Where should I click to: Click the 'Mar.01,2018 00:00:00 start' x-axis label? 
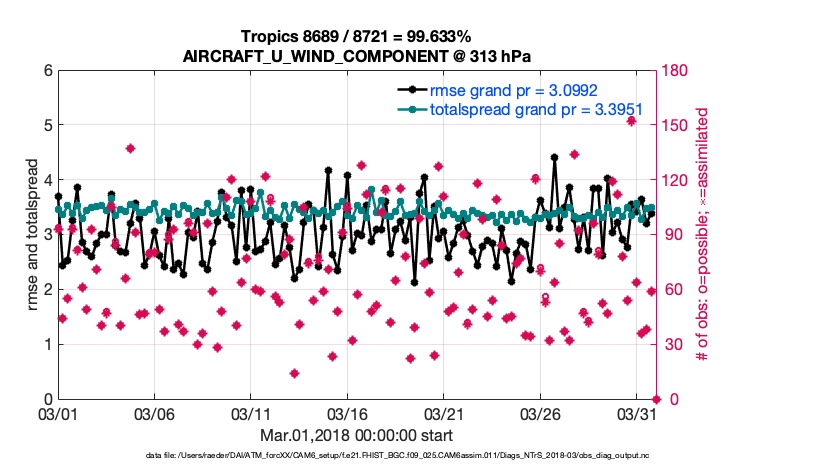356,435
